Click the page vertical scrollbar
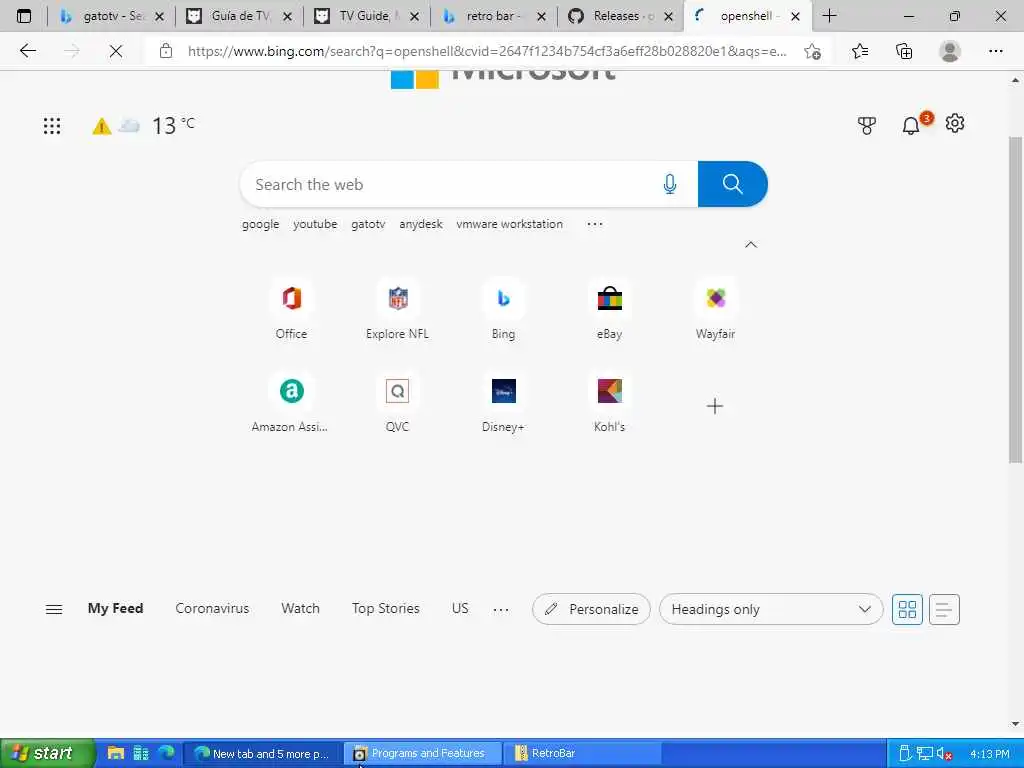This screenshot has width=1024, height=768. coord(1015,300)
